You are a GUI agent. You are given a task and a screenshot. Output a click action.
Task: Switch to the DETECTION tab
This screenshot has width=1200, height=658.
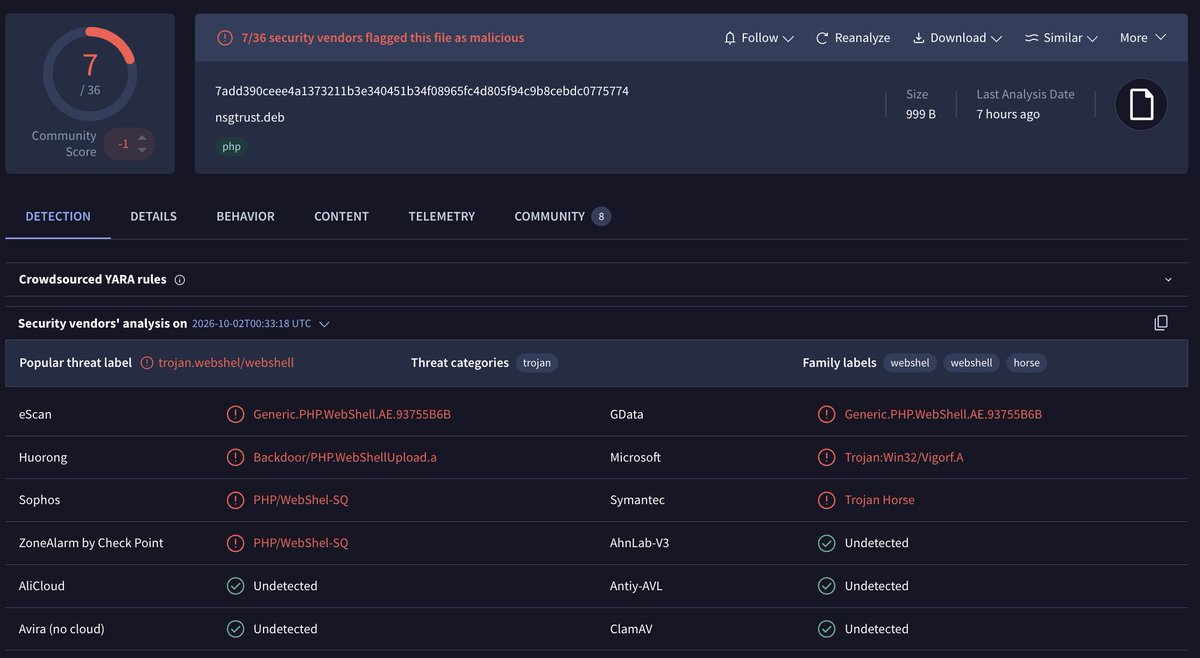click(x=58, y=216)
